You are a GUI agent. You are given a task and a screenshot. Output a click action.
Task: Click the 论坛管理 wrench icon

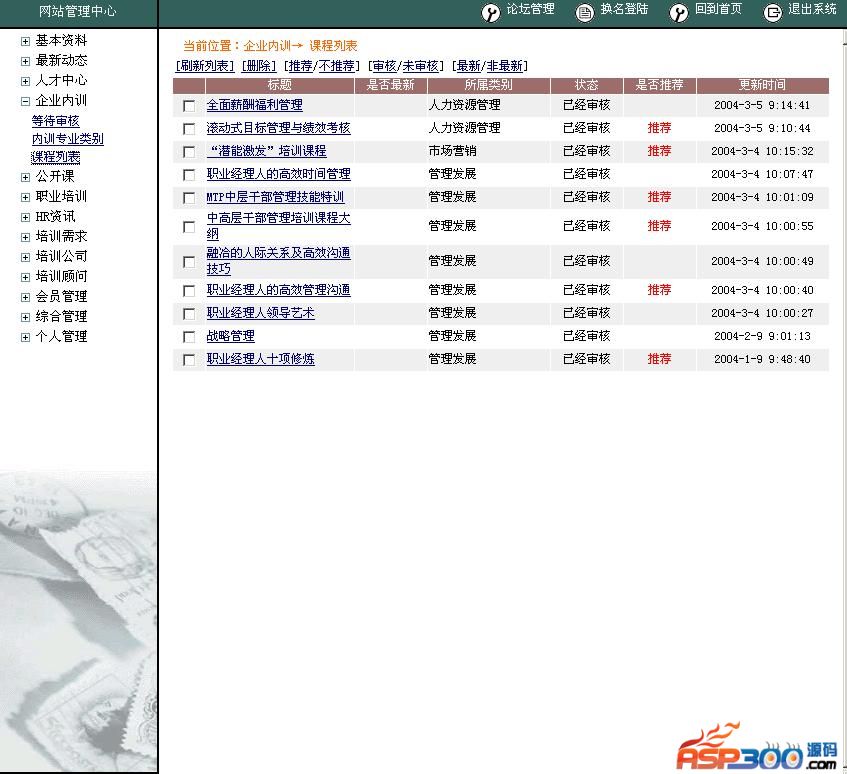[490, 12]
